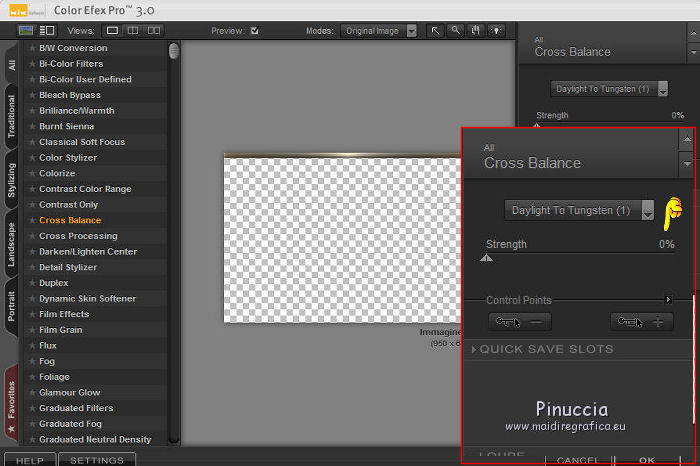
Task: Open Daylight To Tungsten dropdown in small top panel
Action: point(609,89)
